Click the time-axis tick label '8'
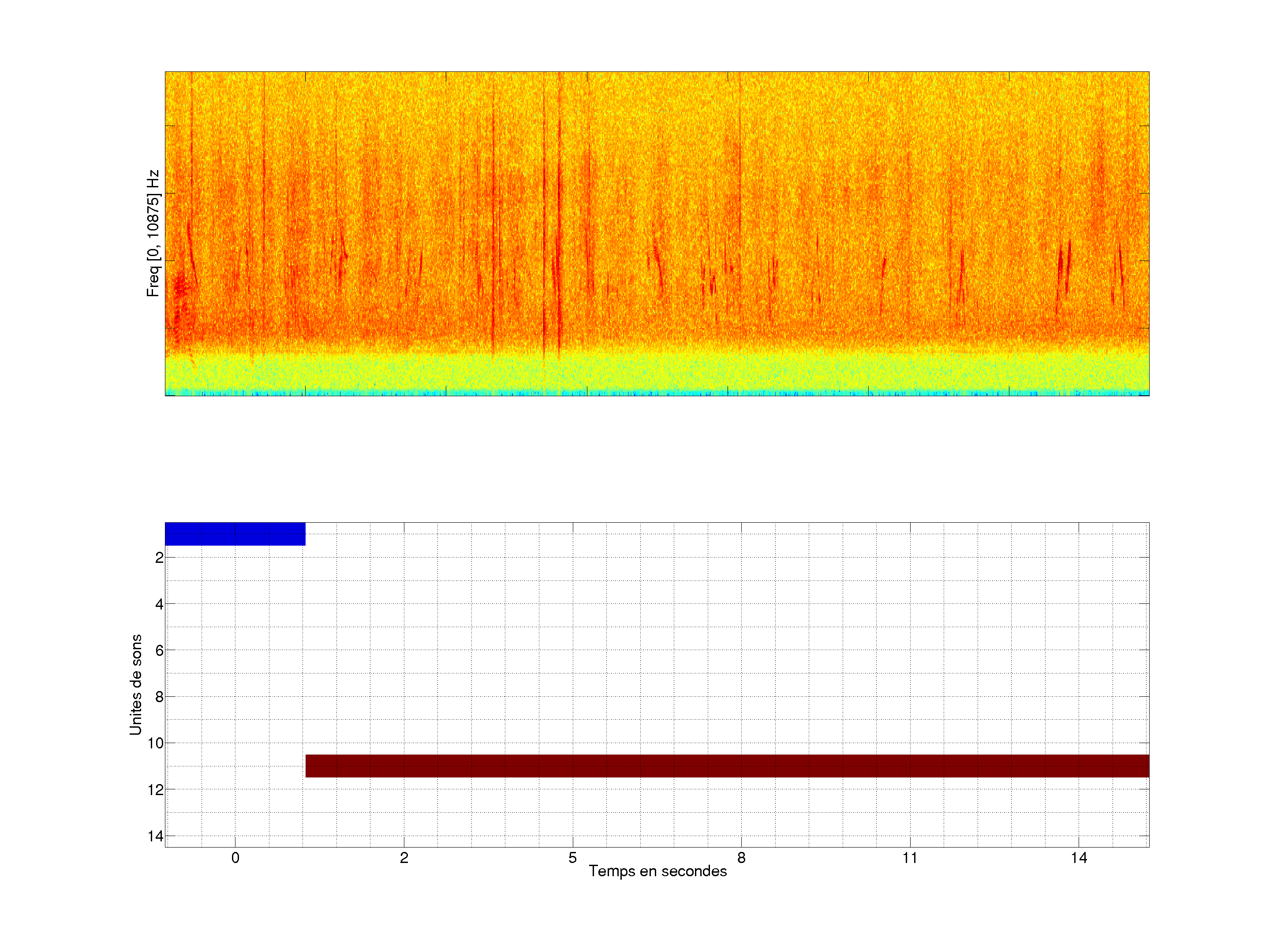Screen dimensions: 1270x952 click(741, 858)
